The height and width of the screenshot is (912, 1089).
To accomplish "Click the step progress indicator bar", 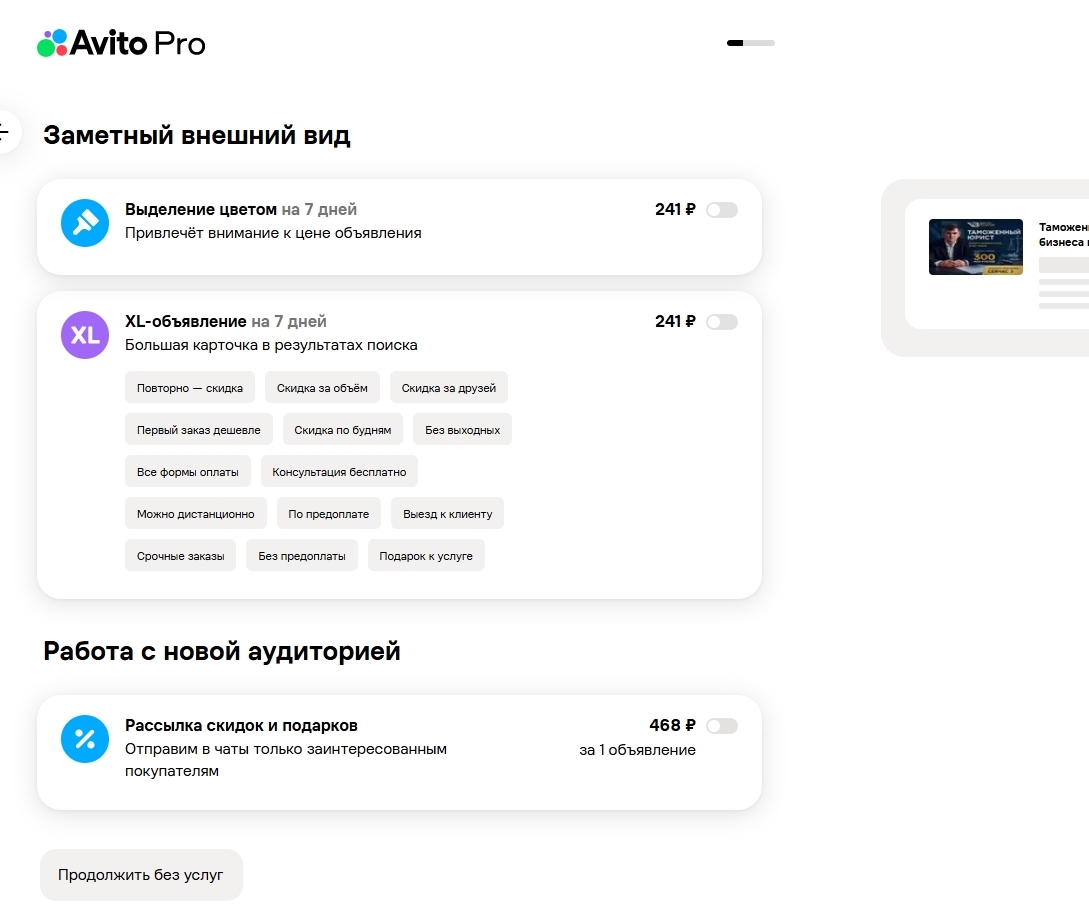I will [x=751, y=43].
